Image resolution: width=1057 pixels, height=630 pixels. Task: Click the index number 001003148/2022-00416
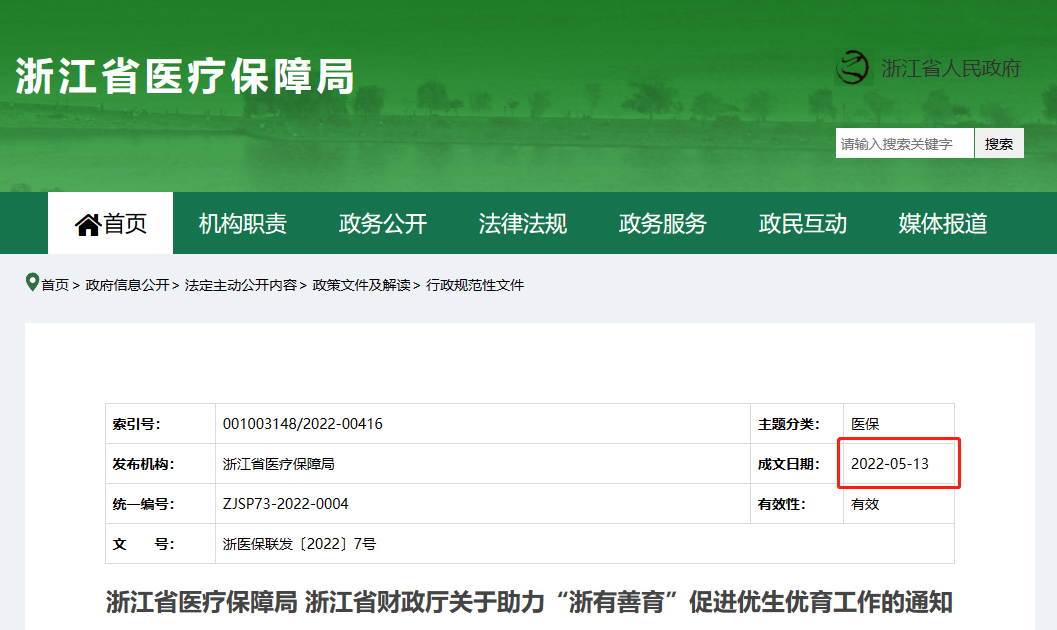[x=302, y=424]
